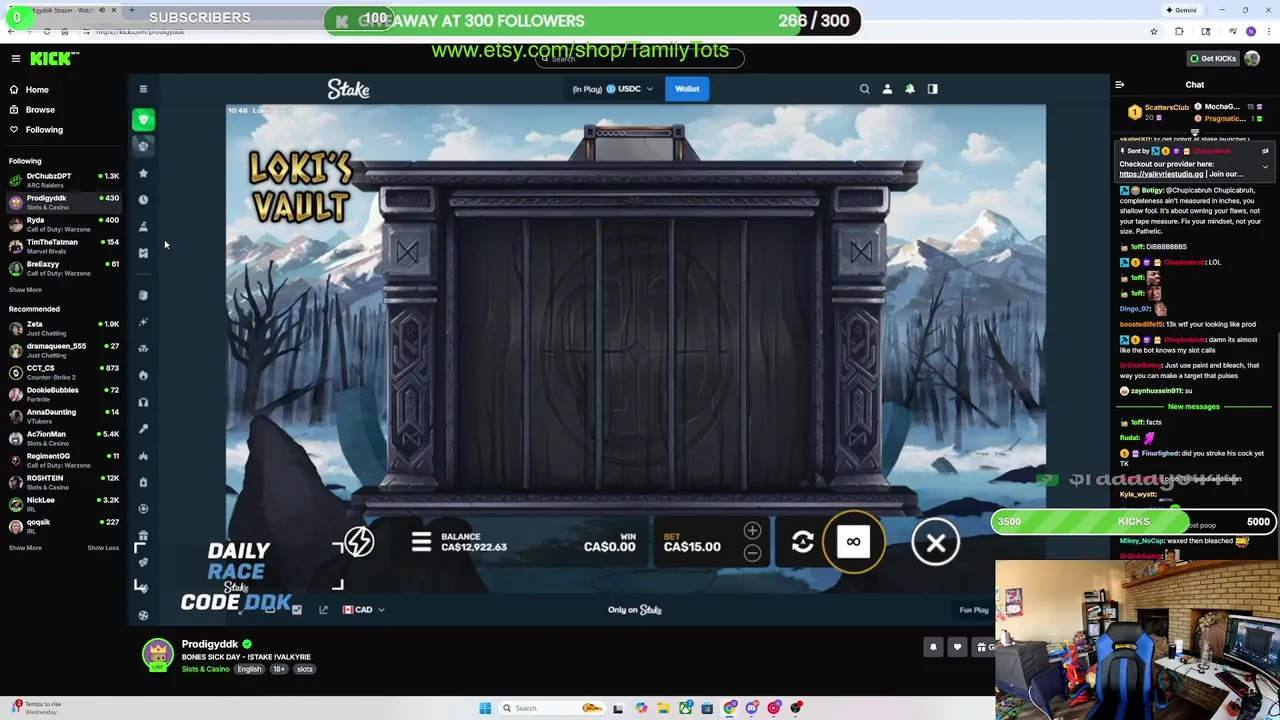Viewport: 1280px width, 720px height.
Task: Click the infinity autospin button
Action: [x=853, y=542]
